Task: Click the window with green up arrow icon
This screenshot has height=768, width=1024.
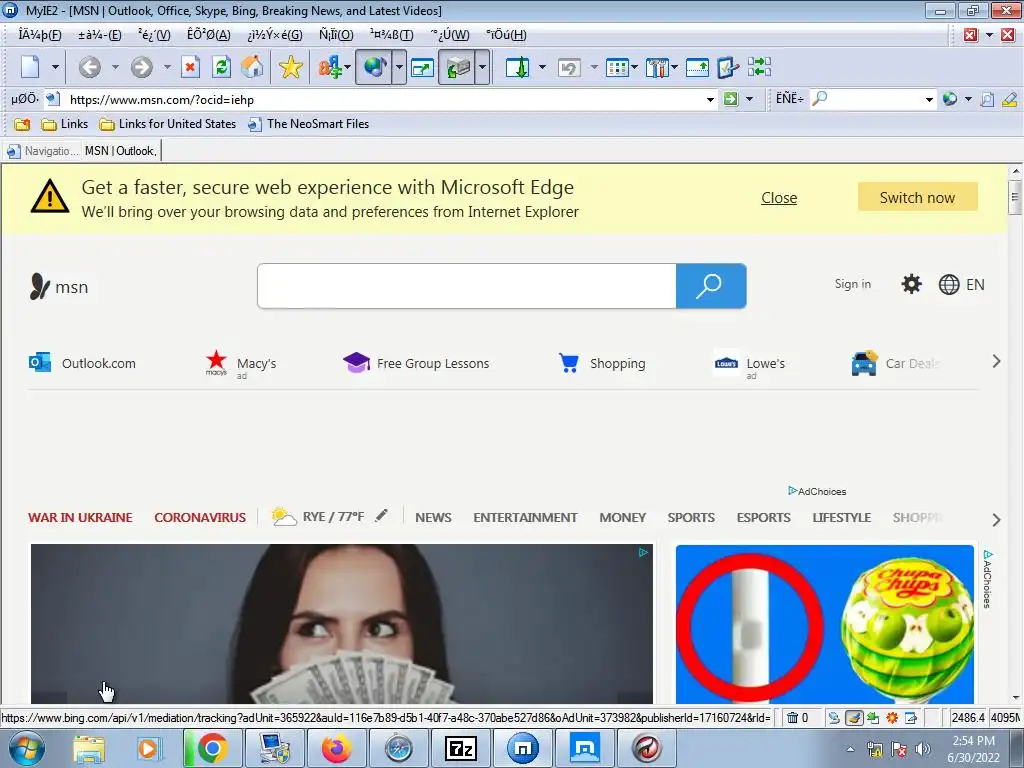Action: 697,67
